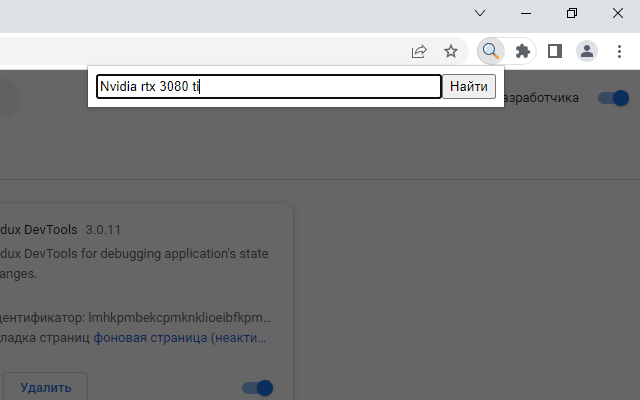640x400 pixels.
Task: Restore down the browser window
Action: point(572,13)
